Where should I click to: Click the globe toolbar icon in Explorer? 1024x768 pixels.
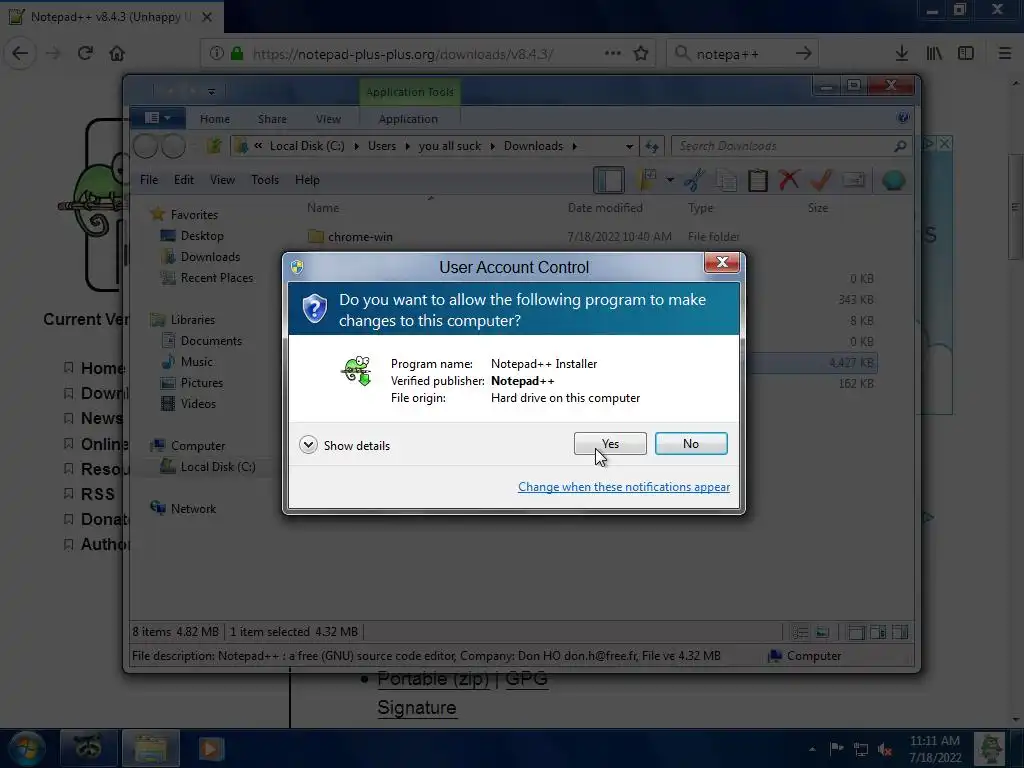coord(893,180)
